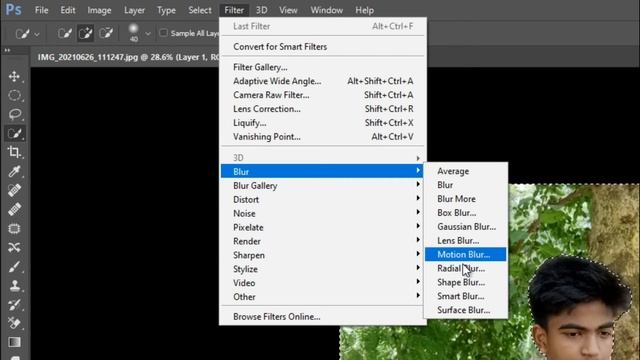
Task: Expand the Stylize submenu
Action: coord(322,269)
